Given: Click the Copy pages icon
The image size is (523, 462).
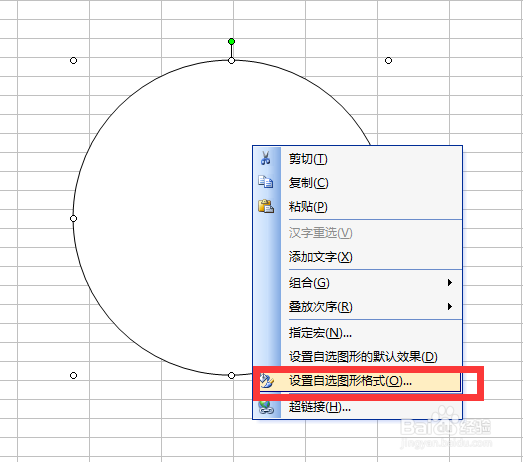Looking at the screenshot, I should (x=266, y=182).
